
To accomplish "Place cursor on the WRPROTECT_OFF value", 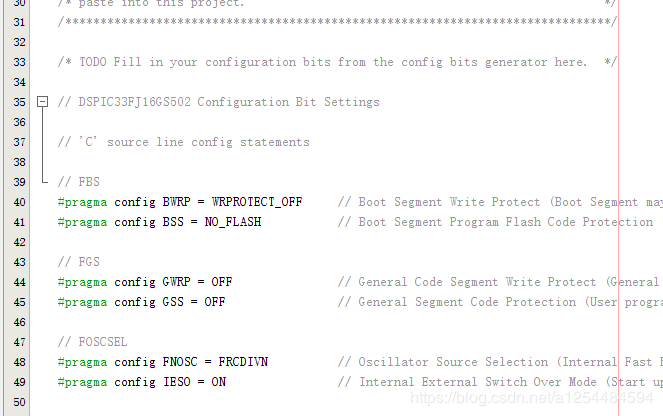I will pos(257,202).
